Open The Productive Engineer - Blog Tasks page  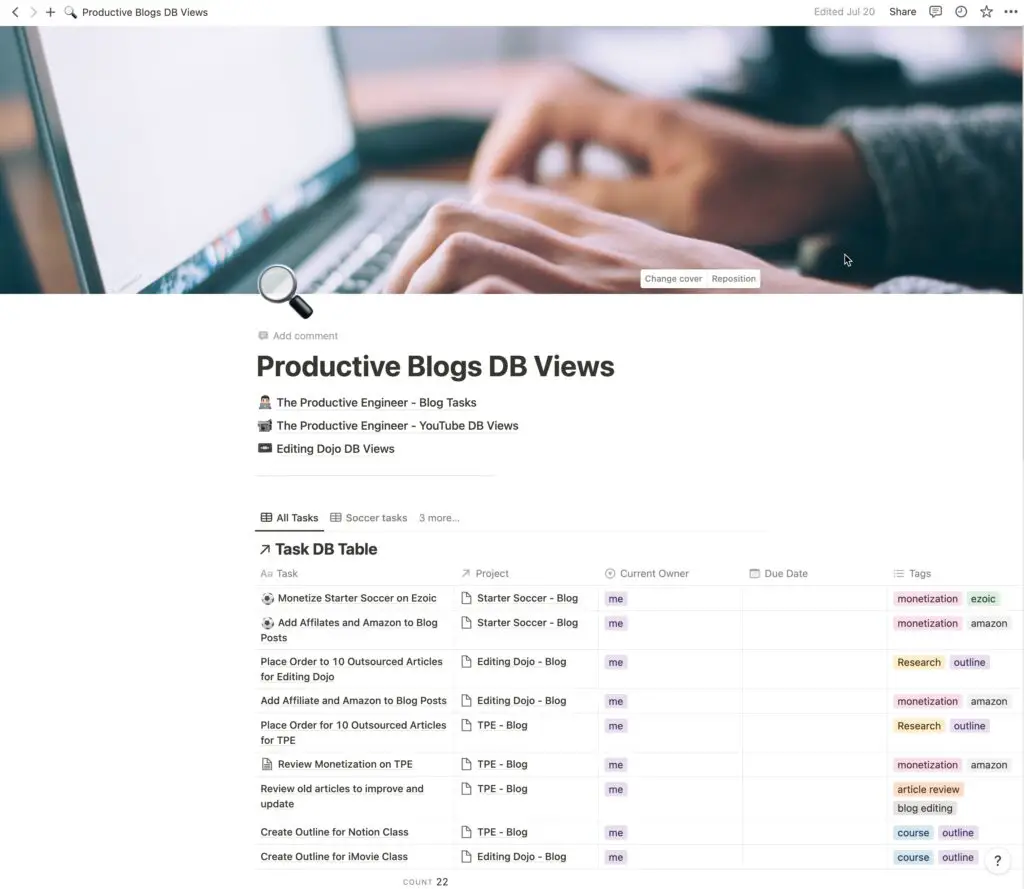coord(376,402)
